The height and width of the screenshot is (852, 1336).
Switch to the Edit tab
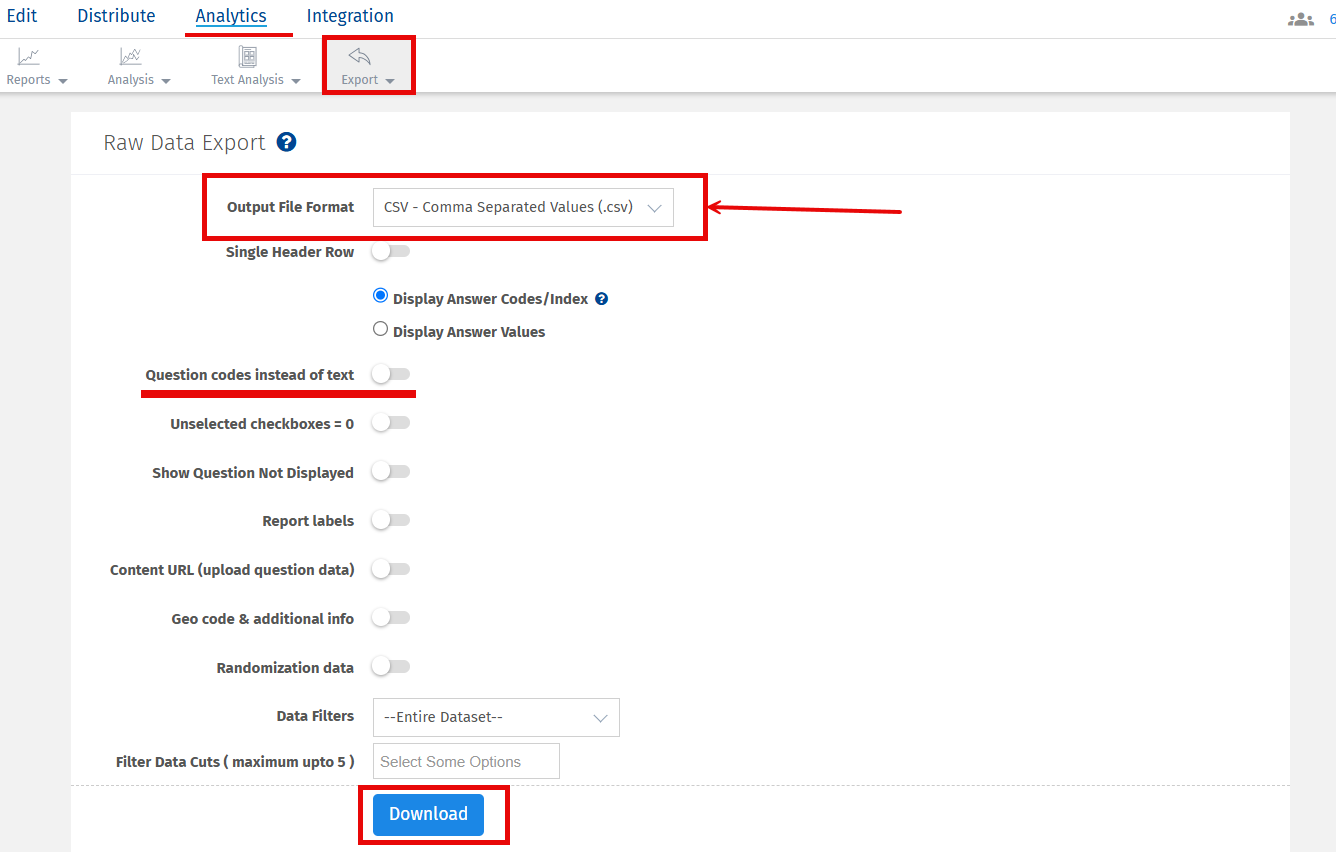22,16
